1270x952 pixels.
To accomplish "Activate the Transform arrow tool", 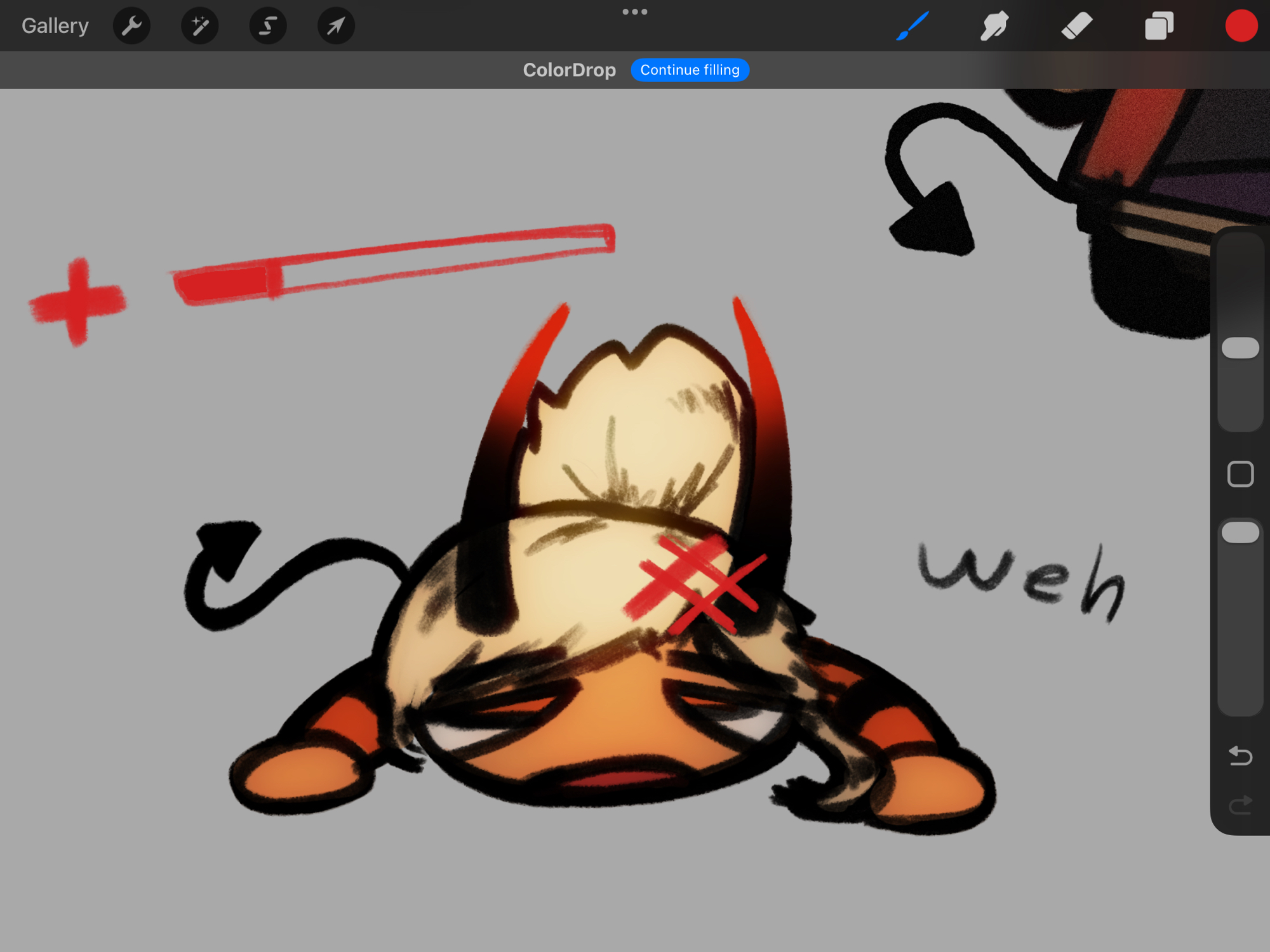I will (x=336, y=26).
